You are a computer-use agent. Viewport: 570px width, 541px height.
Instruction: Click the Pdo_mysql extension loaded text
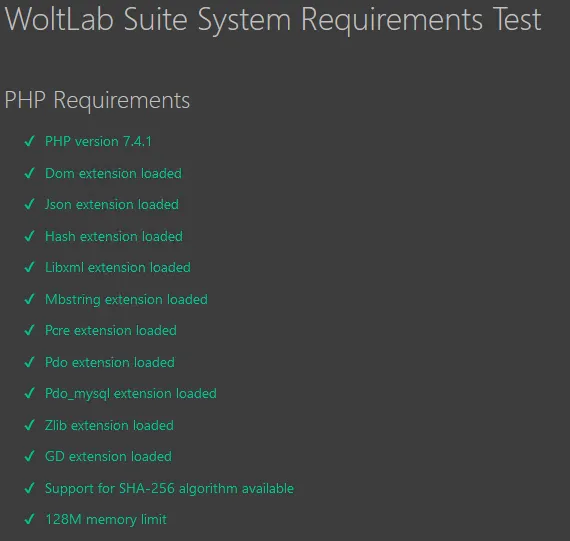point(131,394)
